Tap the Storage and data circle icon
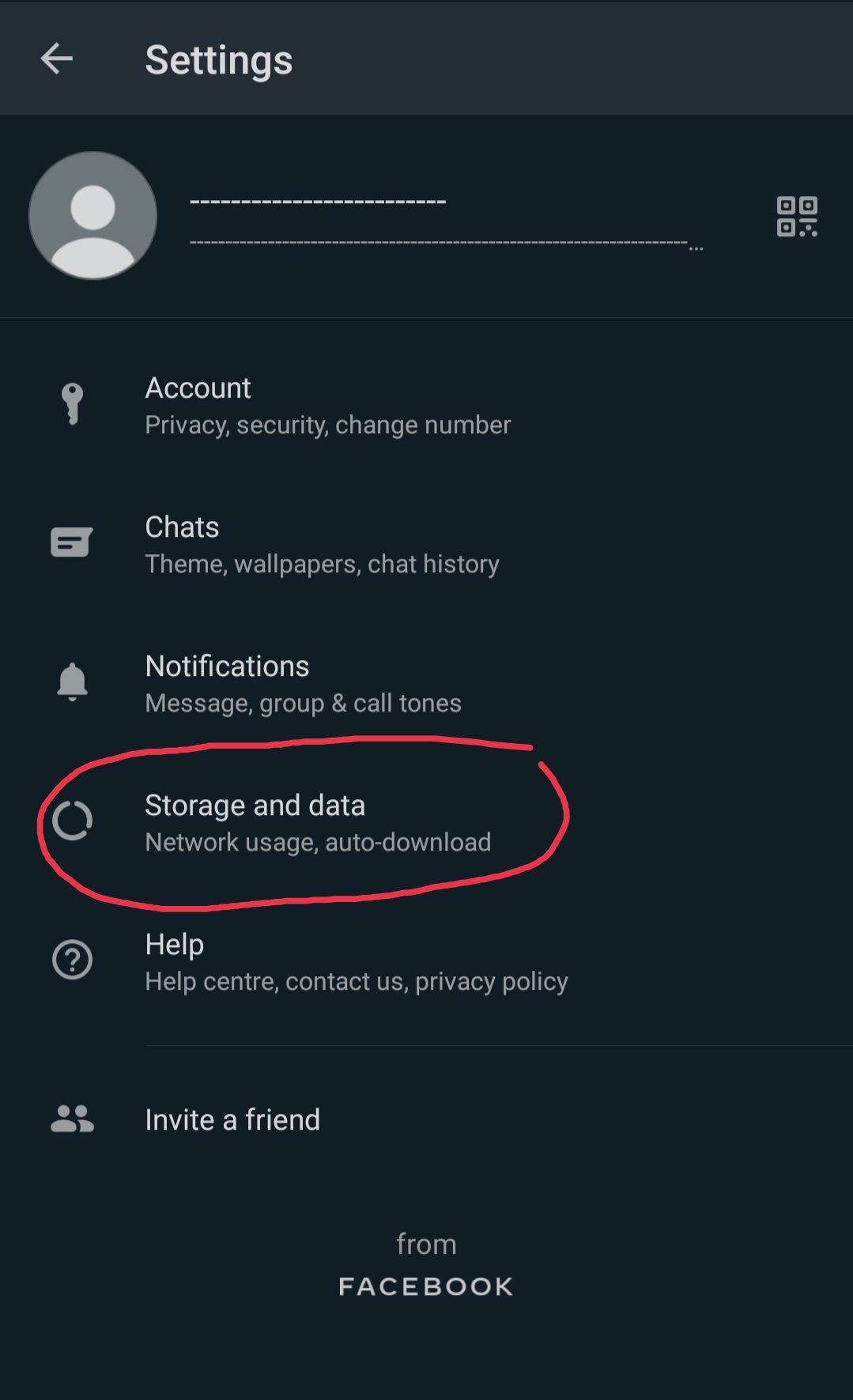Viewport: 853px width, 1400px height. pyautogui.click(x=72, y=821)
